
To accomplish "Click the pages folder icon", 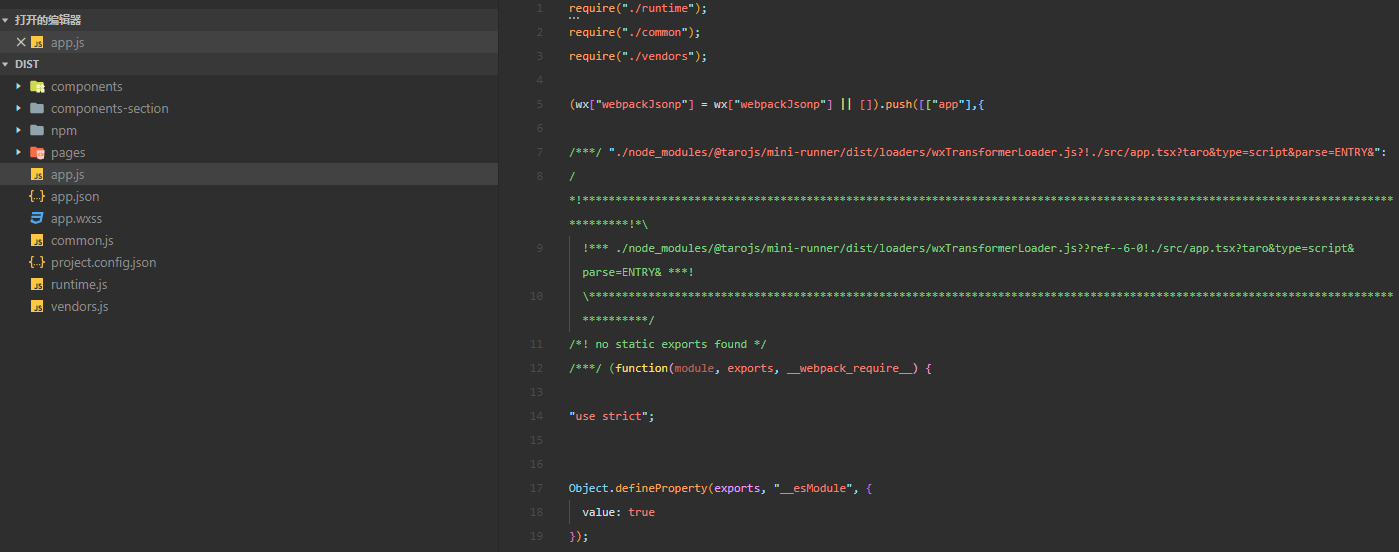I will (x=37, y=152).
